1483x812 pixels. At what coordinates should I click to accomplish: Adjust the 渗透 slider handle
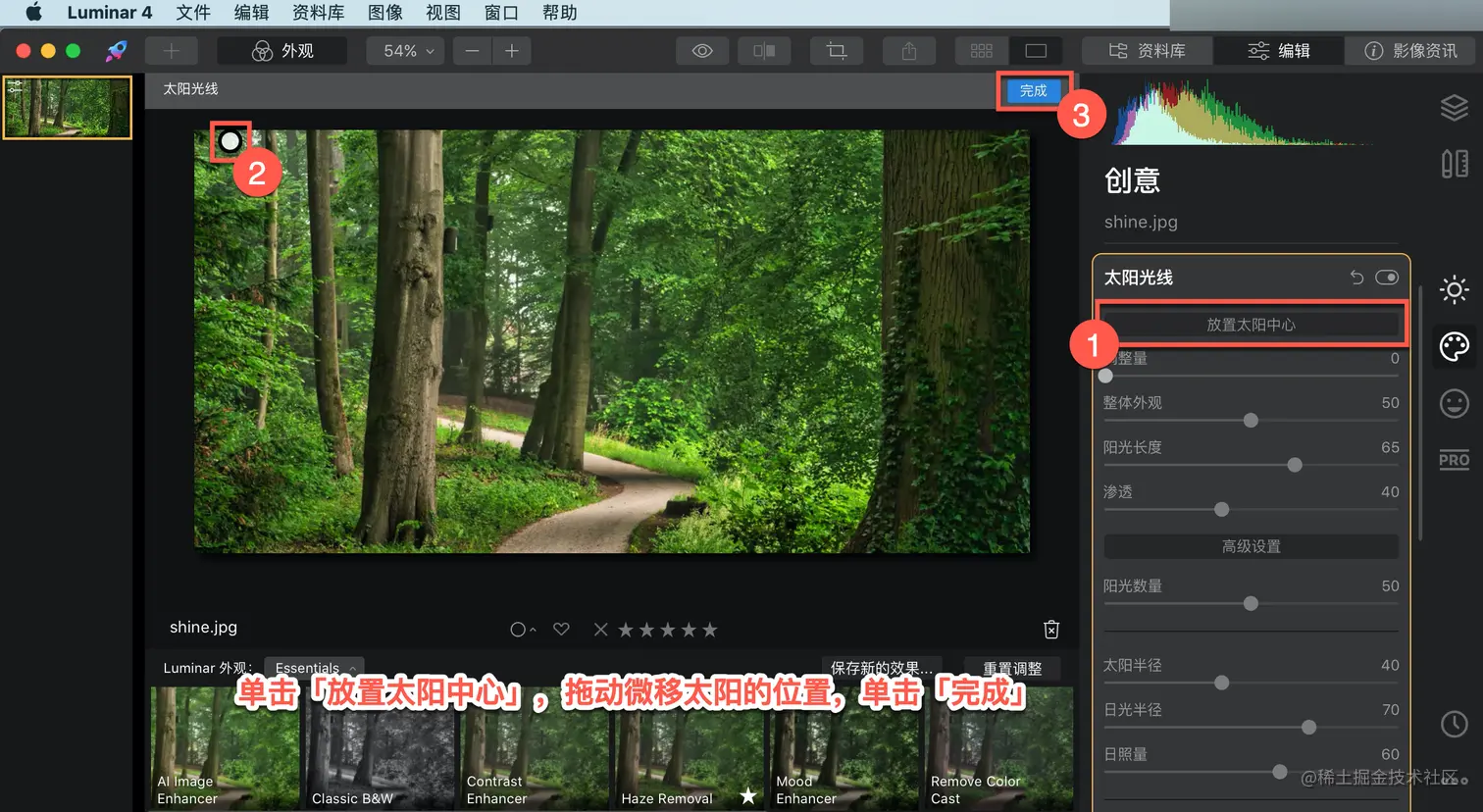(x=1222, y=510)
